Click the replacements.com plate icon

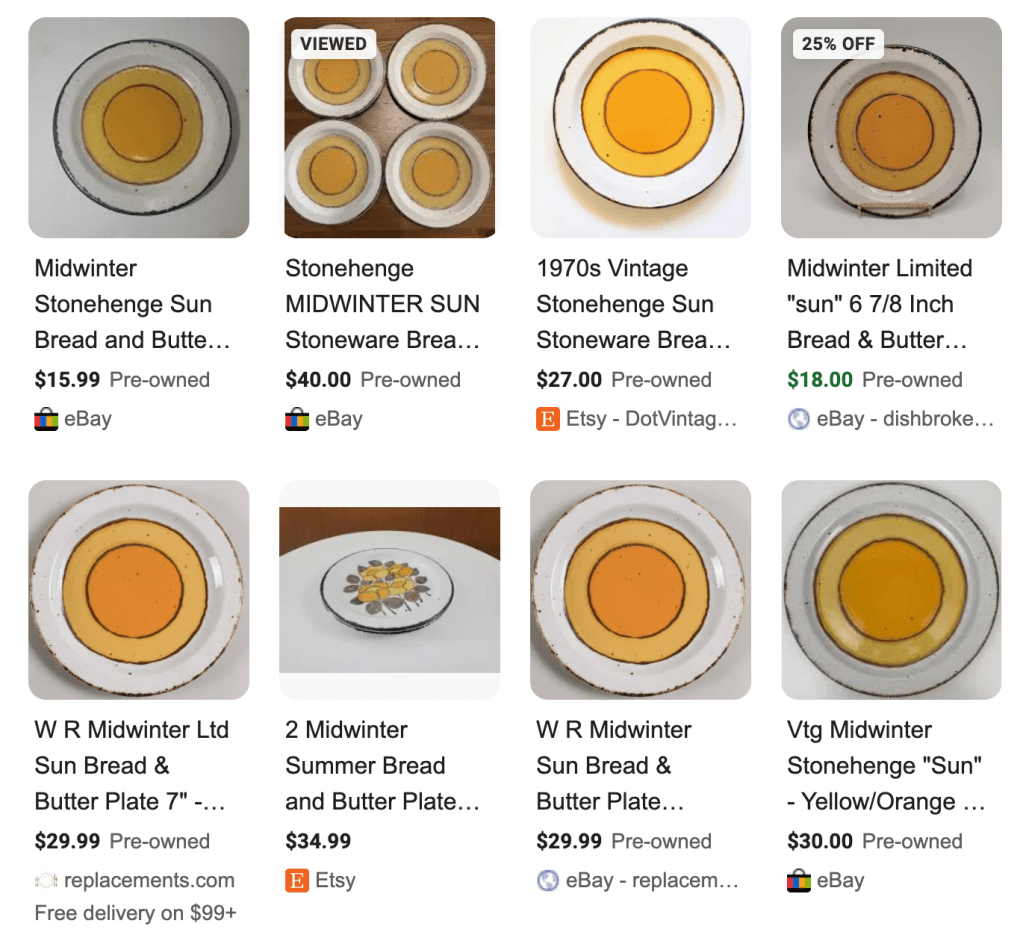click(x=46, y=881)
